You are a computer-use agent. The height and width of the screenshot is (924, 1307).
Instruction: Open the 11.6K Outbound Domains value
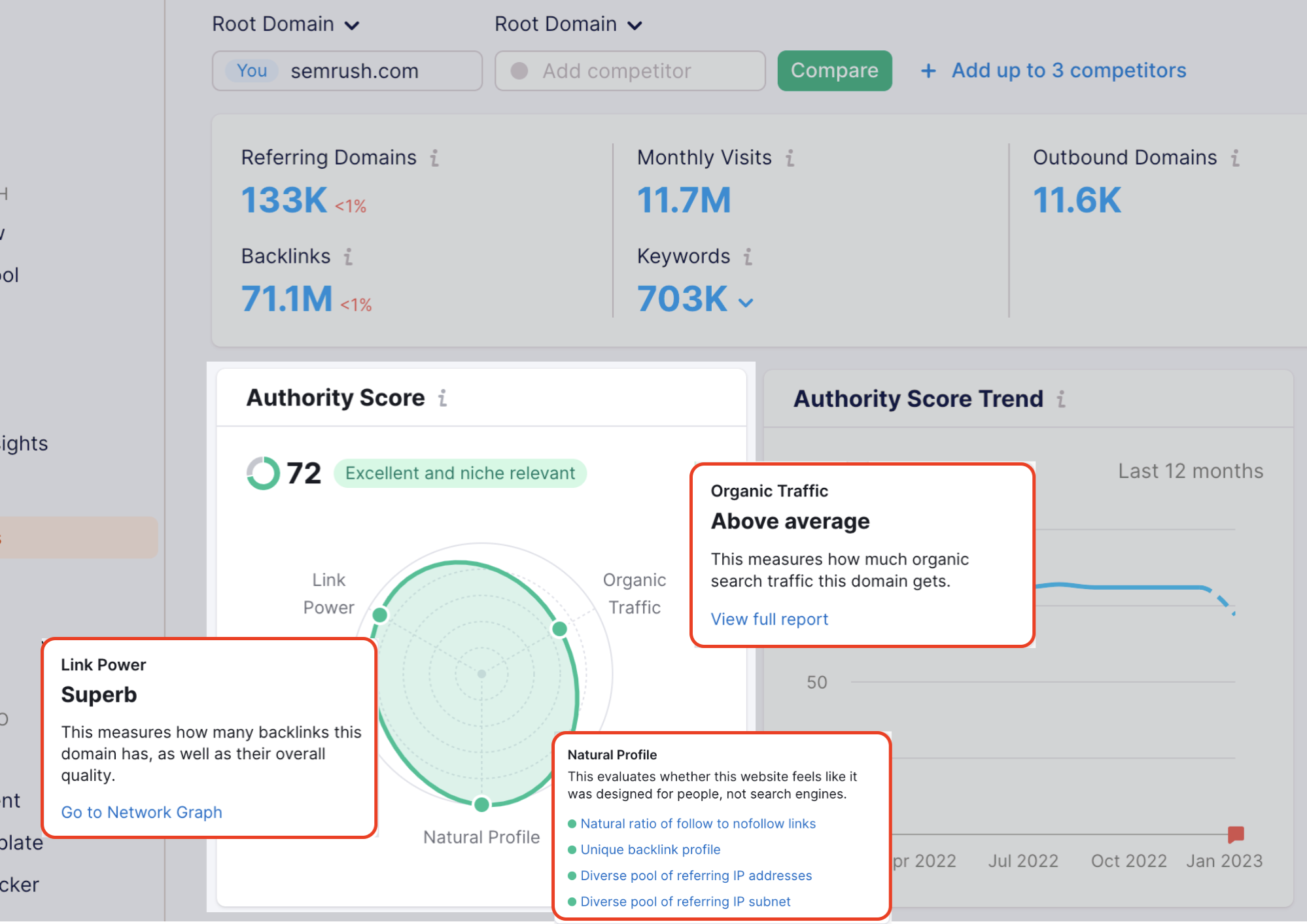pos(1077,199)
